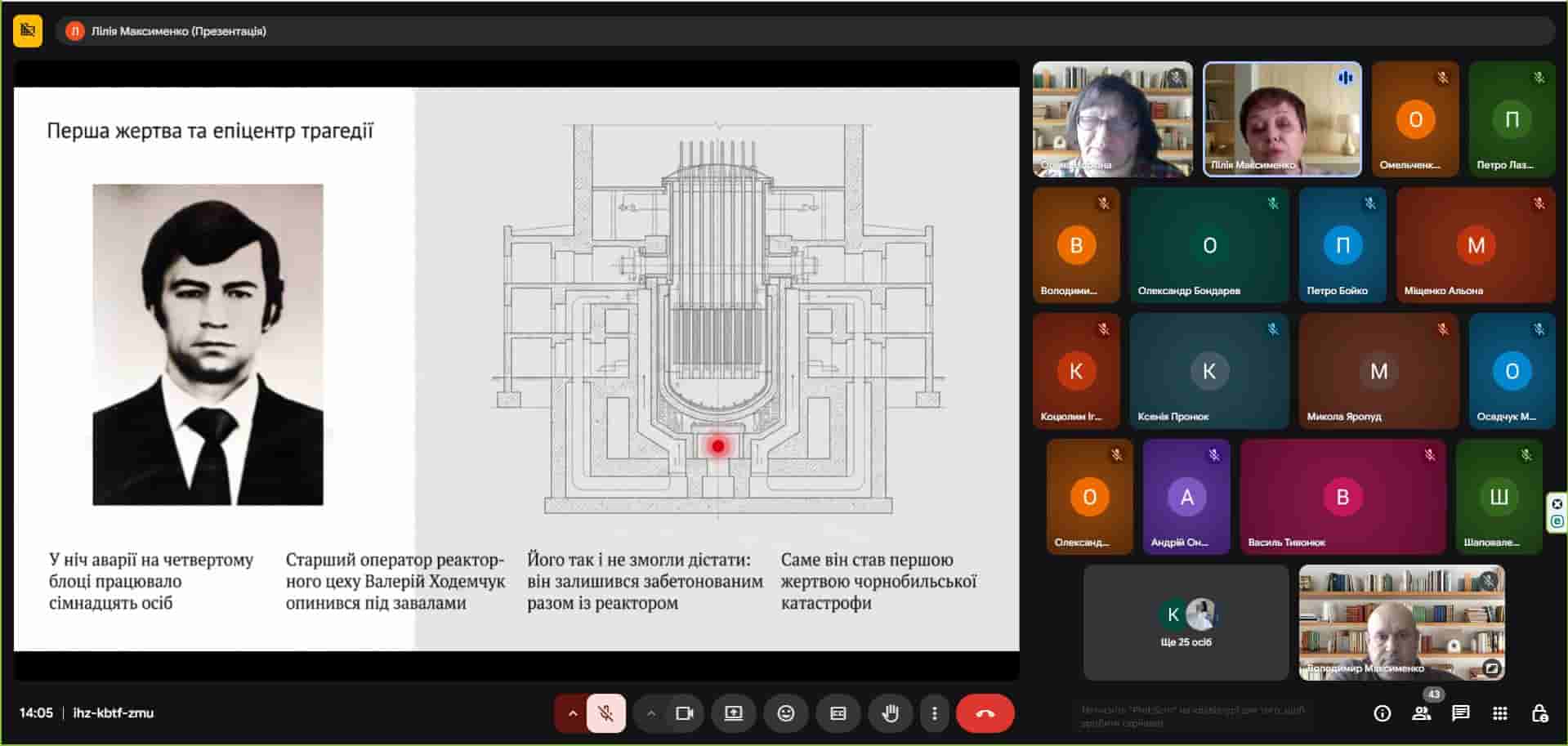
Task: Open the three-dot more options menu
Action: pyautogui.click(x=934, y=713)
